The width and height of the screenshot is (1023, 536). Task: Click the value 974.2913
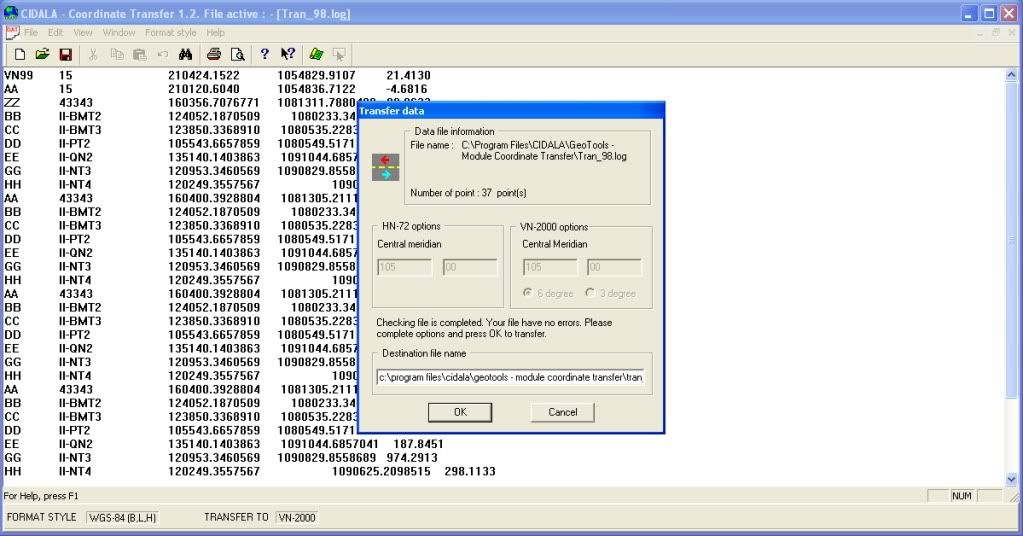pyautogui.click(x=412, y=458)
